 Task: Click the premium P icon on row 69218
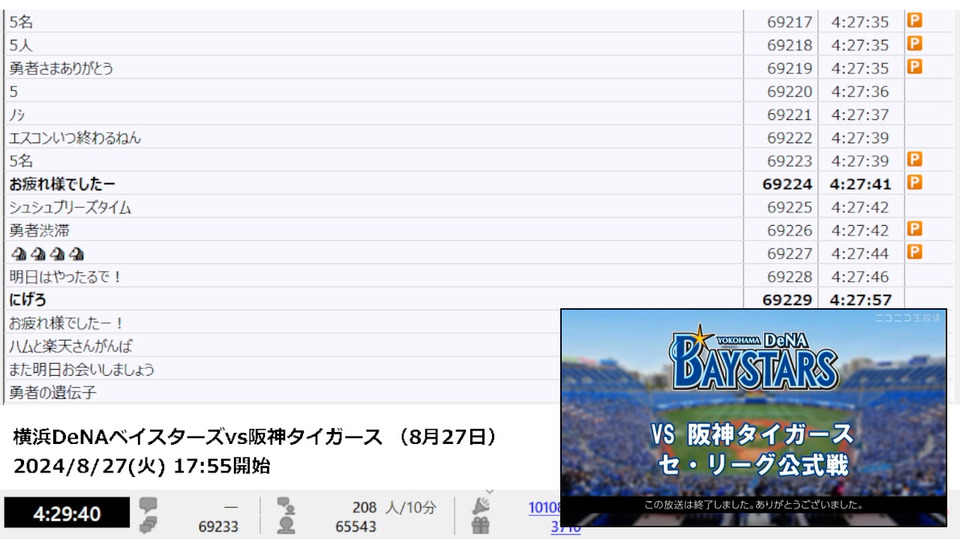[914, 44]
